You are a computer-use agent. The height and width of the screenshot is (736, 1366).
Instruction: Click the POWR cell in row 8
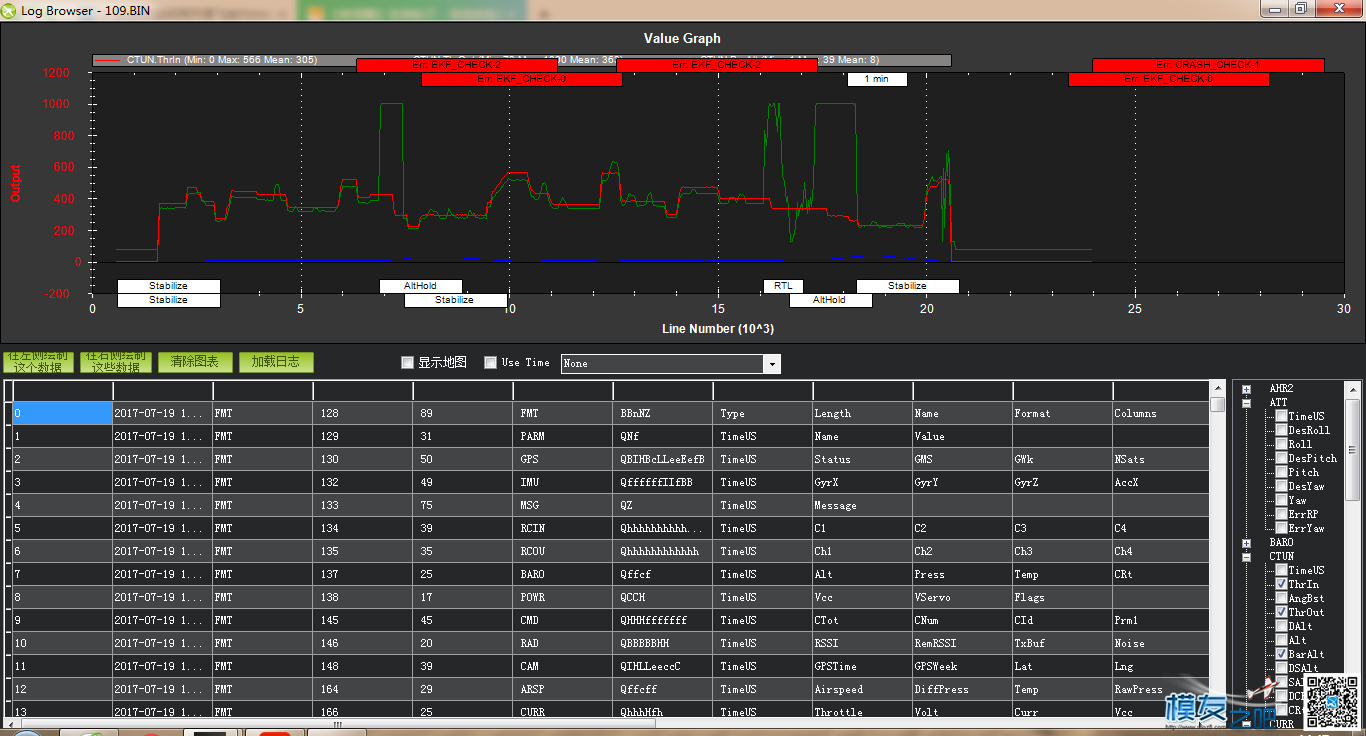tap(563, 597)
